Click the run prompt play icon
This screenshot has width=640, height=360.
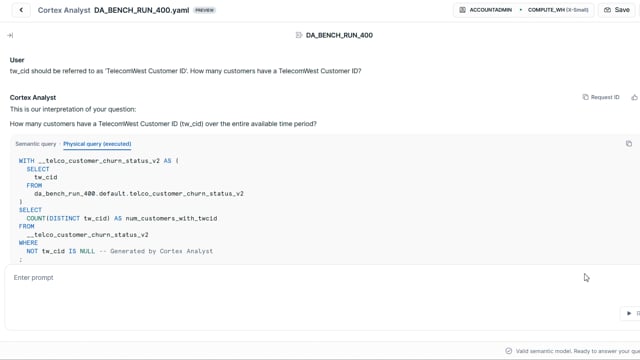tap(629, 313)
